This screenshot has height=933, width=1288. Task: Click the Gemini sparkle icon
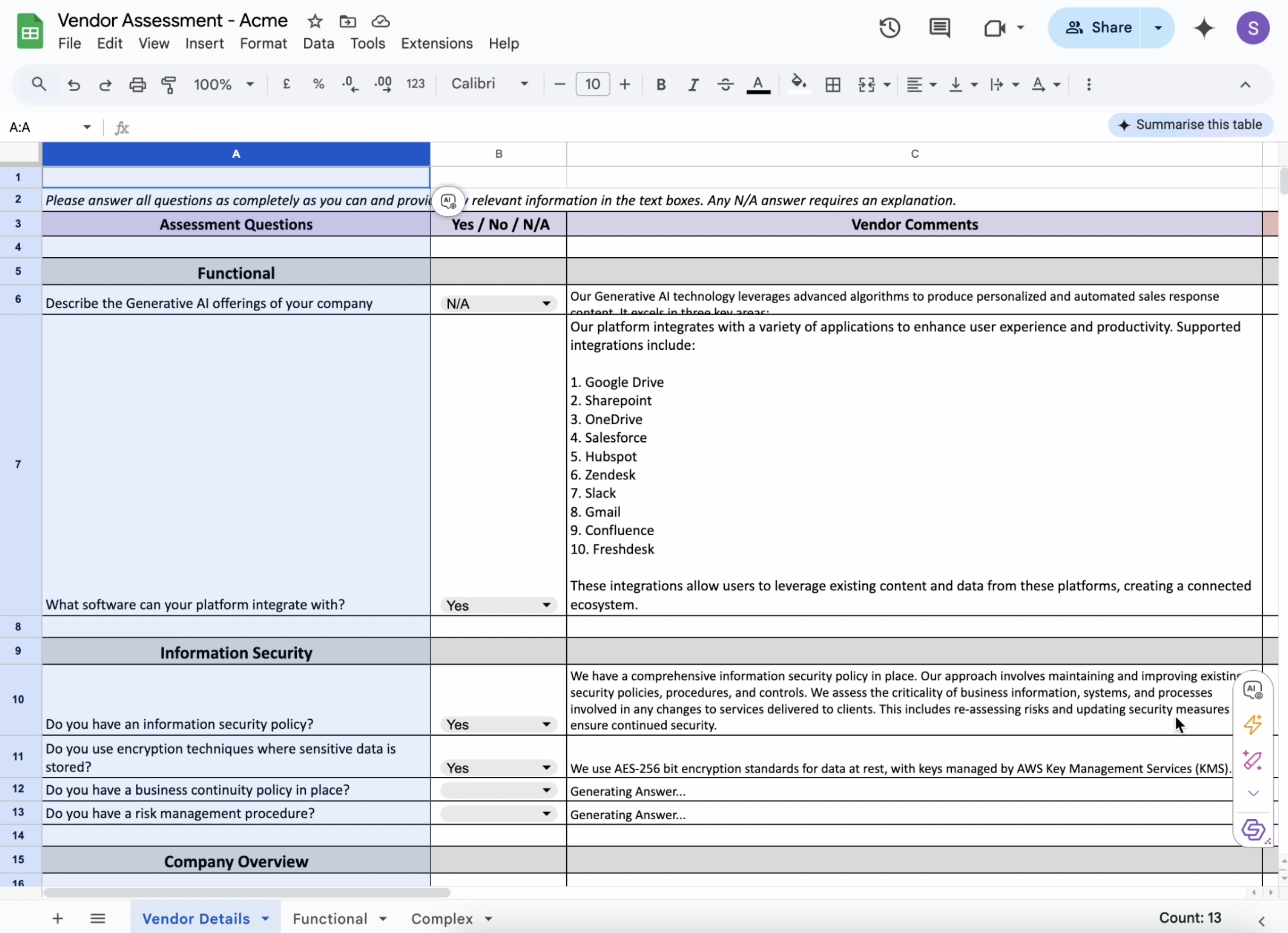click(x=1204, y=28)
